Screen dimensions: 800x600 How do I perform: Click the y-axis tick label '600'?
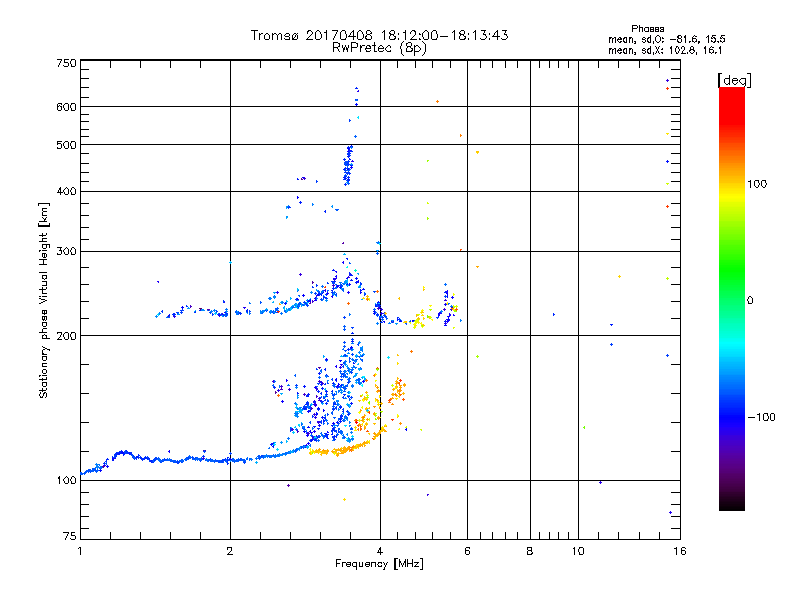coord(66,107)
